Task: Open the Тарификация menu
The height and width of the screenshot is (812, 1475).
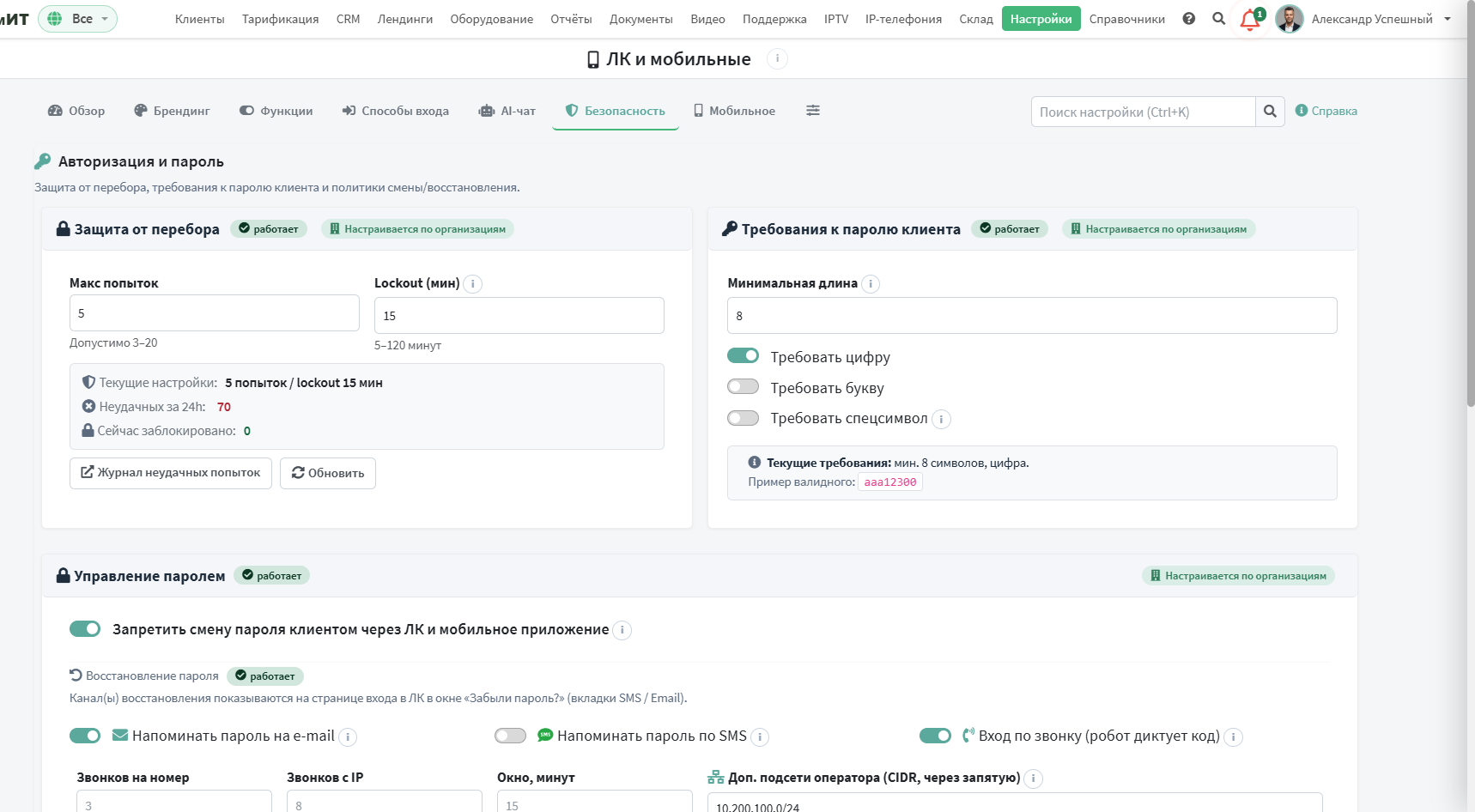Action: coord(281,19)
